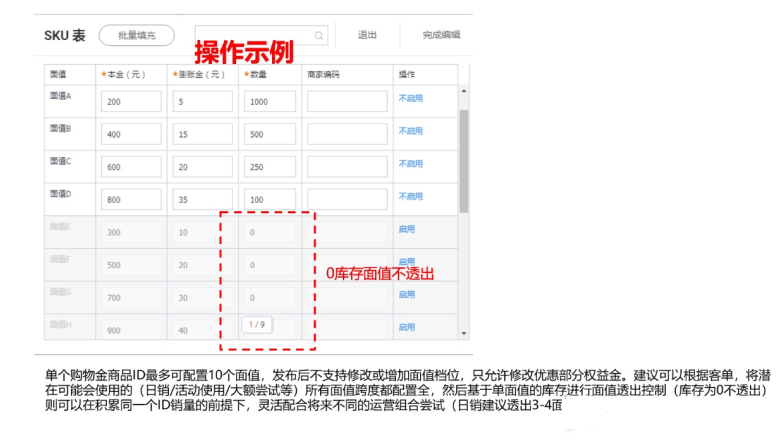Click disabled 膨胀金 field of 面值G (30)
784x442 pixels.
[x=202, y=298]
